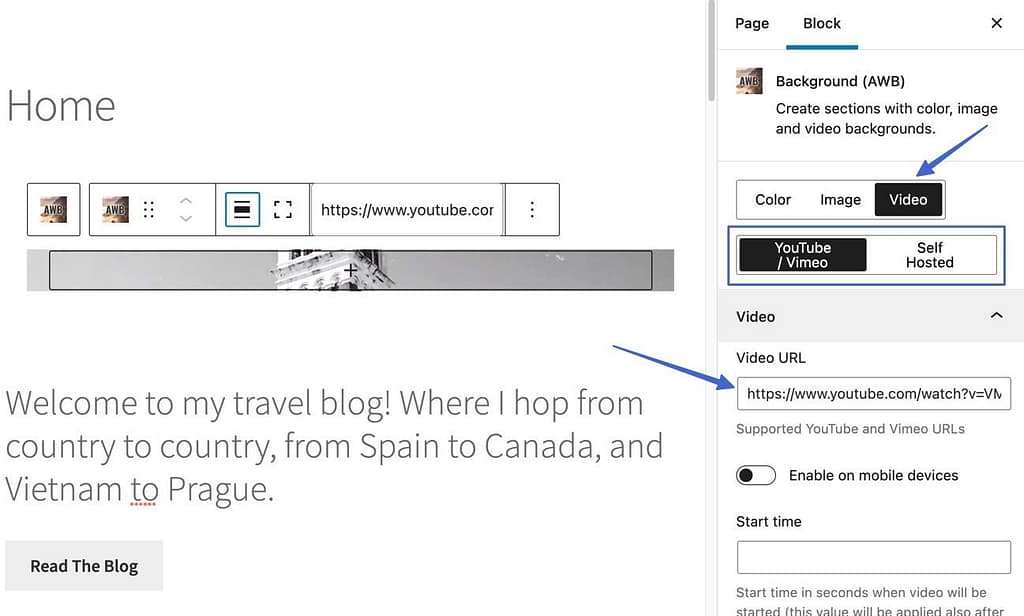This screenshot has height=616, width=1024.
Task: Click the Read The Blog button
Action: pyautogui.click(x=84, y=565)
